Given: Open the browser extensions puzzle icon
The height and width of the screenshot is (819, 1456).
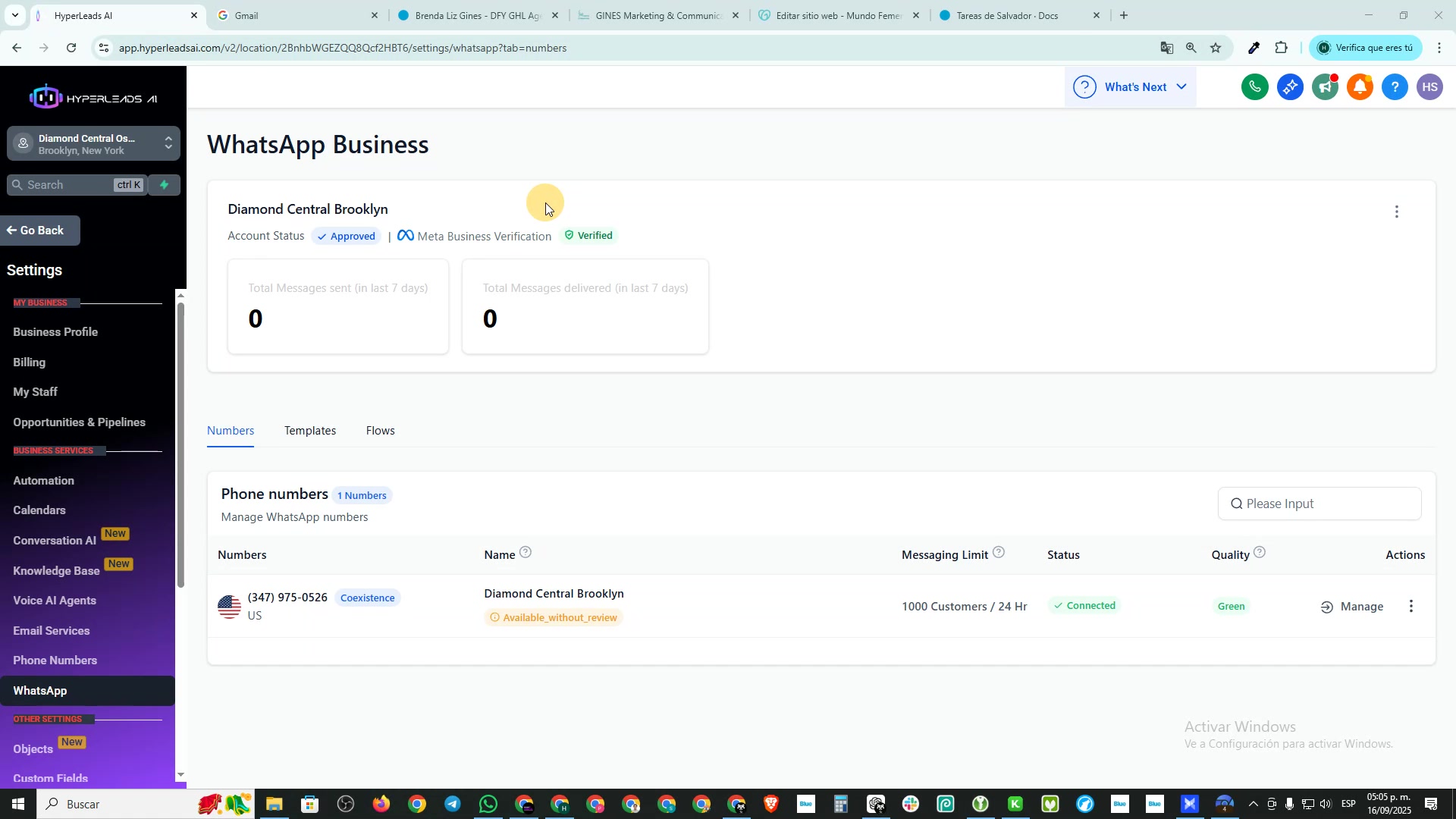Looking at the screenshot, I should (x=1282, y=48).
